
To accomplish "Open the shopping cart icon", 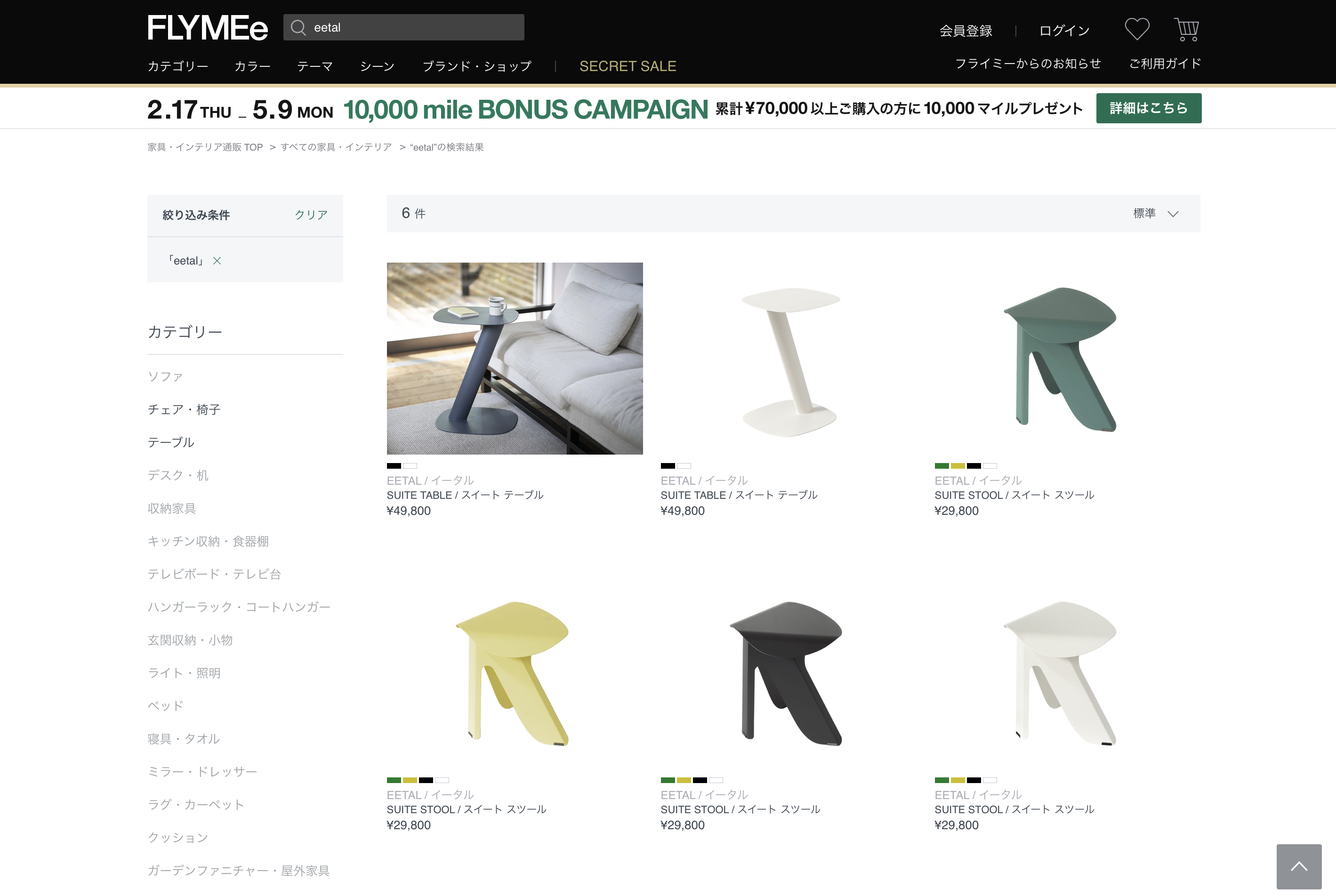I will tap(1186, 29).
